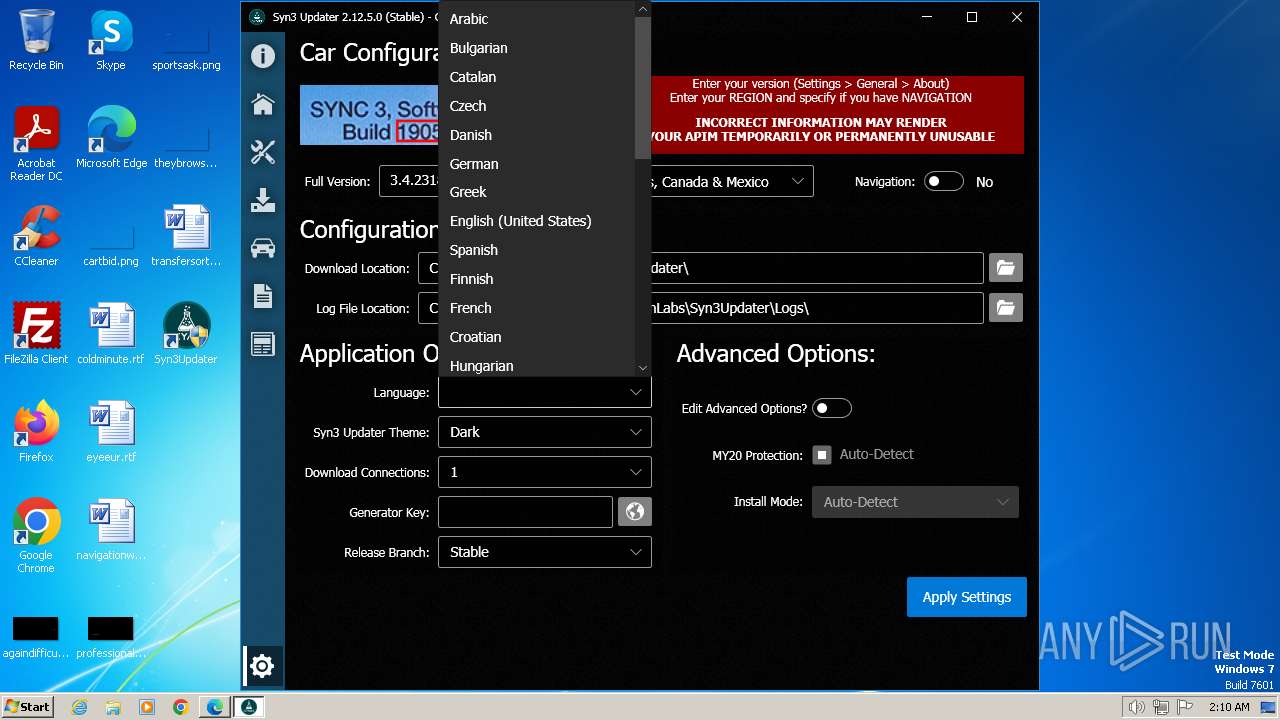
Task: Select Bulgarian language
Action: 537,48
